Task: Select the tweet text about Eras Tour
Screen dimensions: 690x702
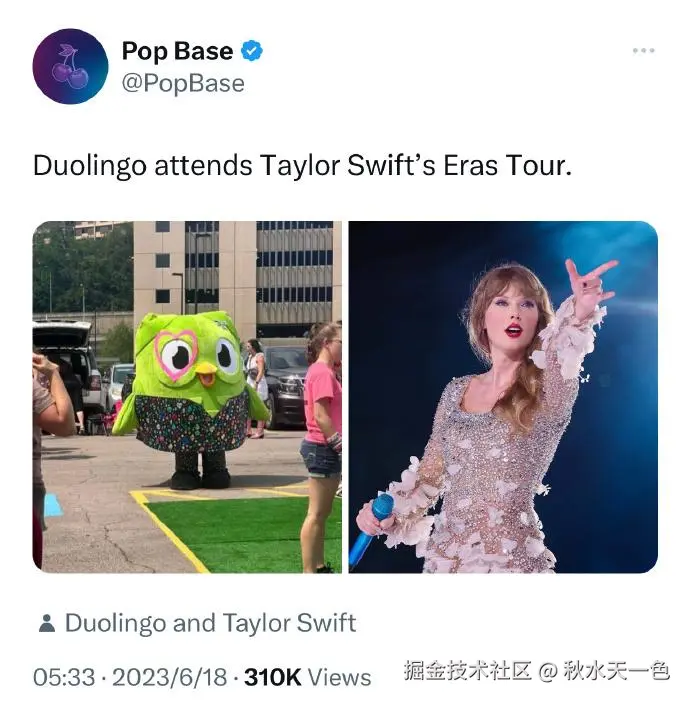Action: 302,165
